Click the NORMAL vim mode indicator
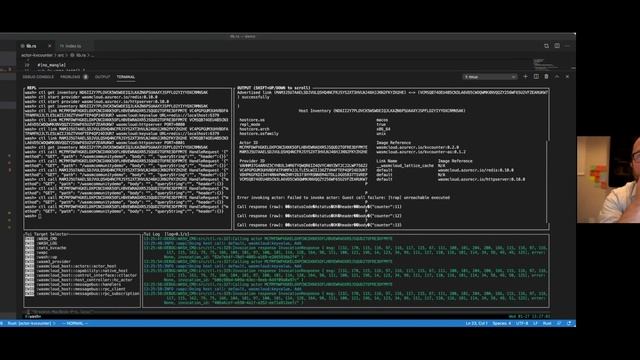The height and width of the screenshot is (360, 640). [x=75, y=324]
